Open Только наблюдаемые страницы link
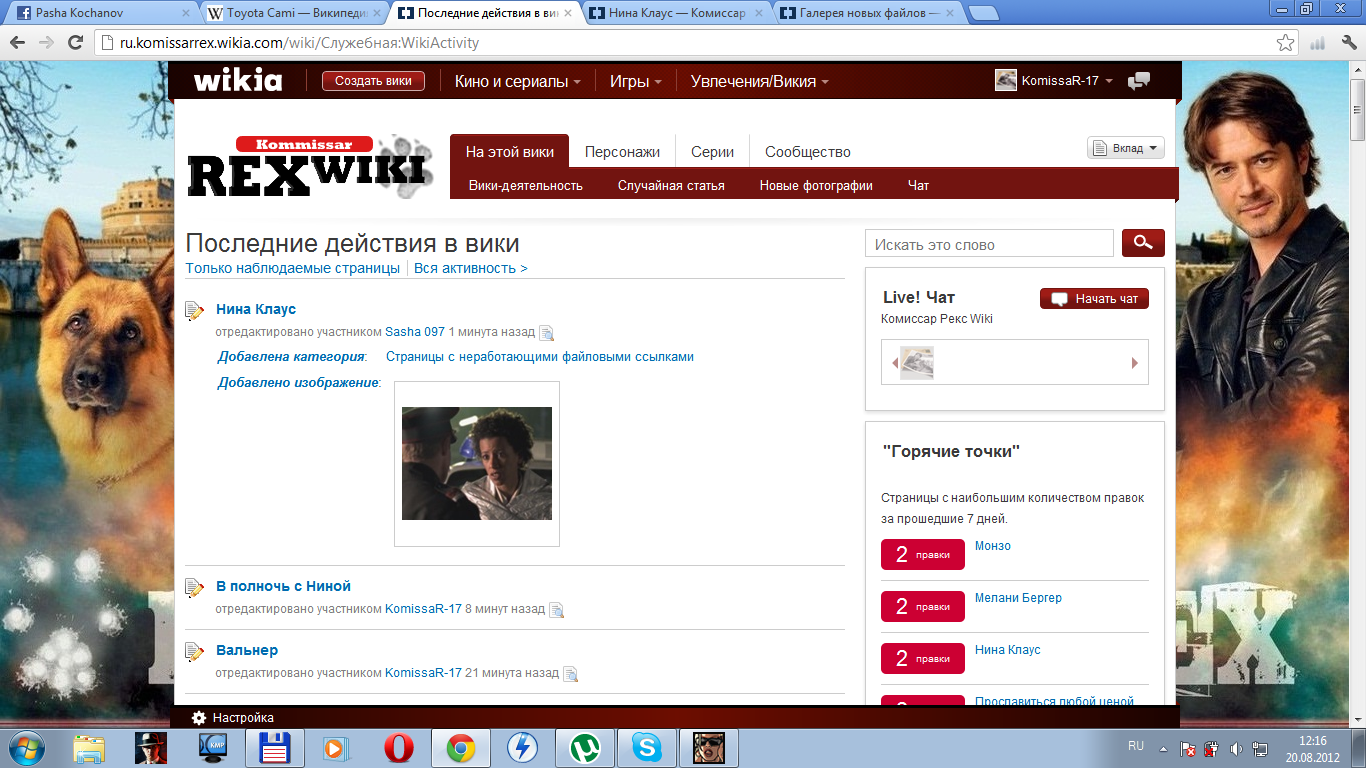Viewport: 1366px width, 768px height. [293, 268]
